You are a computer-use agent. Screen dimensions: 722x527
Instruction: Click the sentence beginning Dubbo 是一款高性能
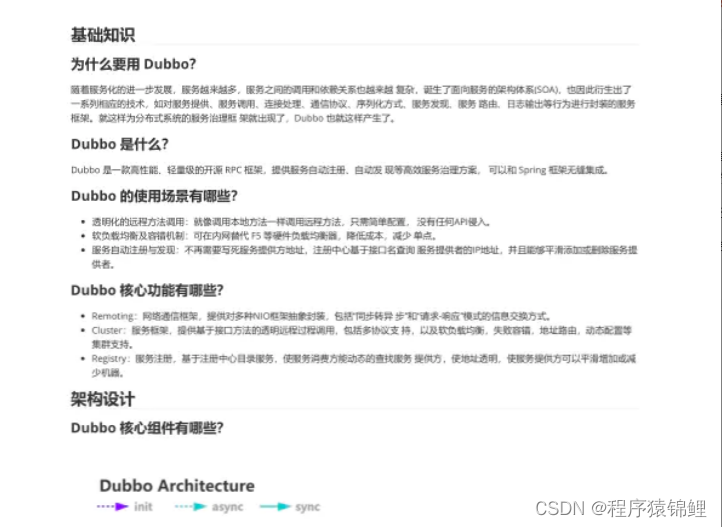(340, 170)
